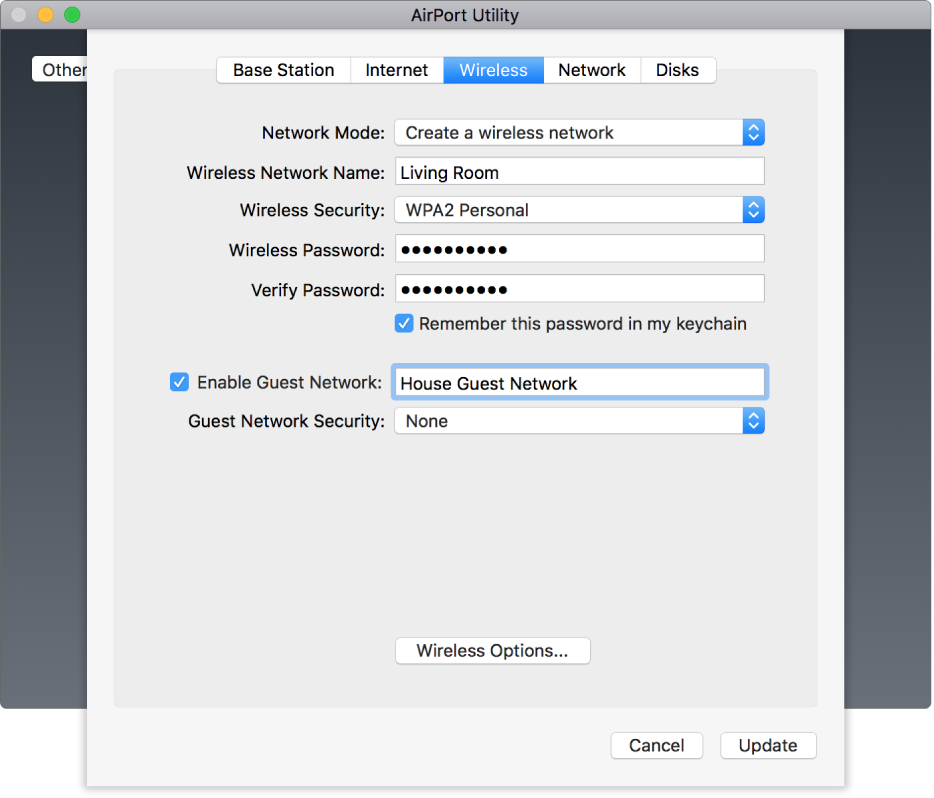Screen dimensions: 934x798
Task: Click the stepper arrows beside Guest Network Security
Action: tap(753, 421)
